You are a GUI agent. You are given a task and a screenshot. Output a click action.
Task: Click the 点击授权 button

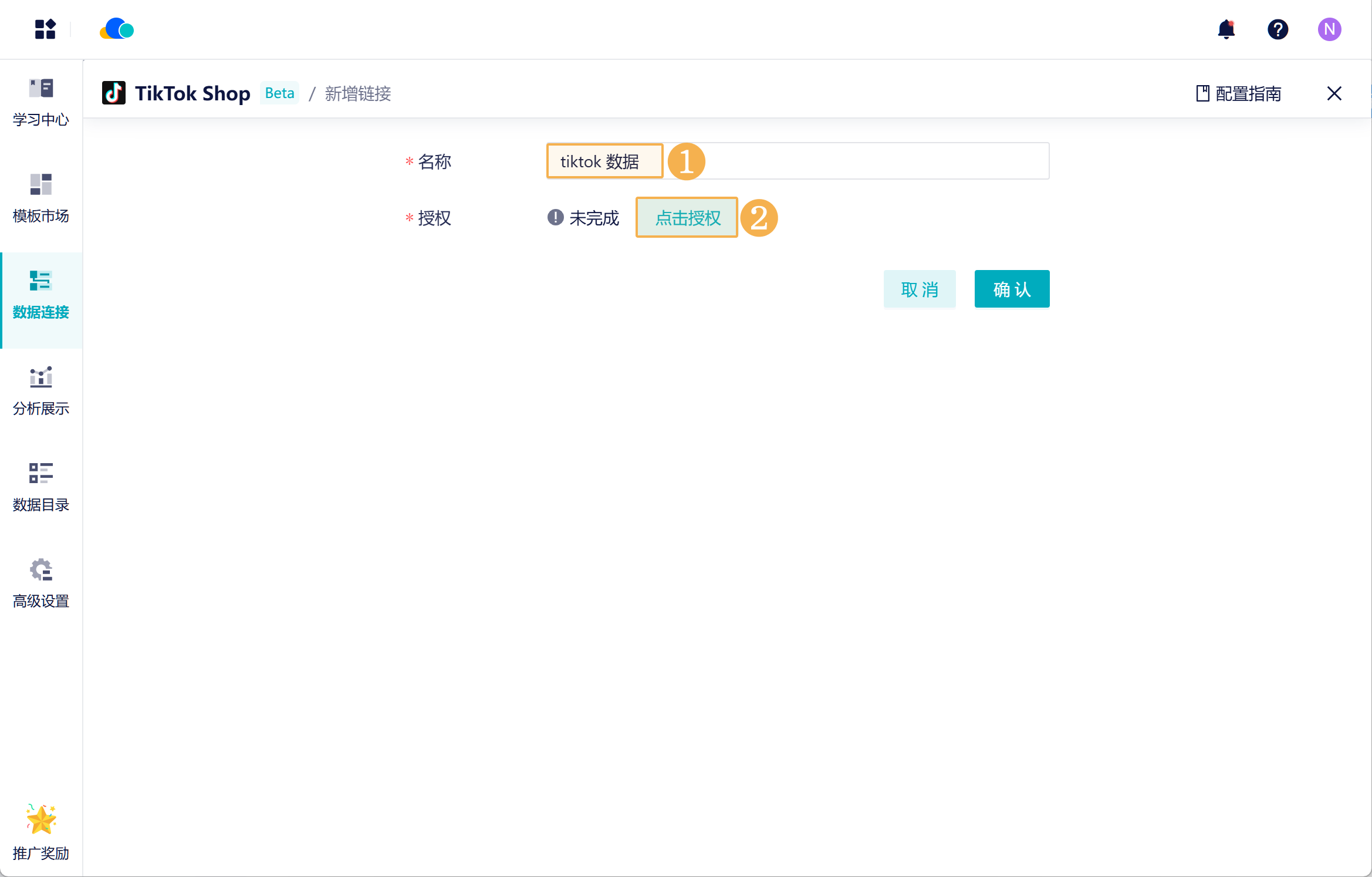(687, 218)
